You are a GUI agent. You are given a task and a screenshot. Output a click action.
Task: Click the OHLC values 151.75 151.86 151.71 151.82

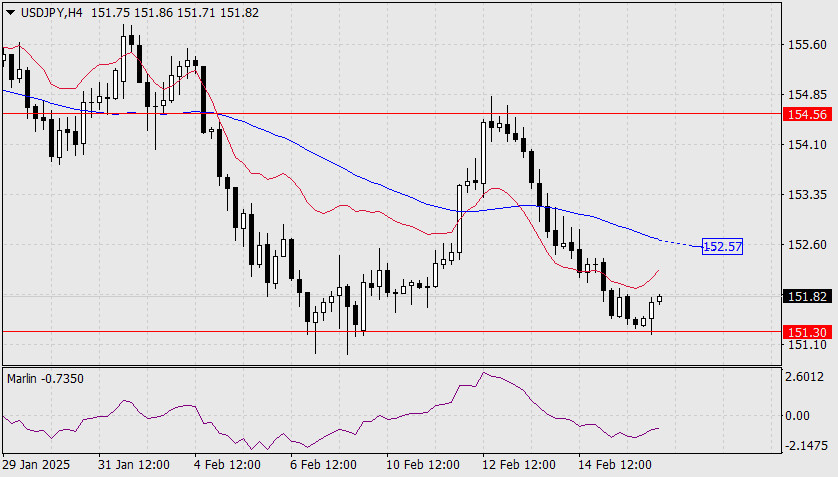point(175,13)
